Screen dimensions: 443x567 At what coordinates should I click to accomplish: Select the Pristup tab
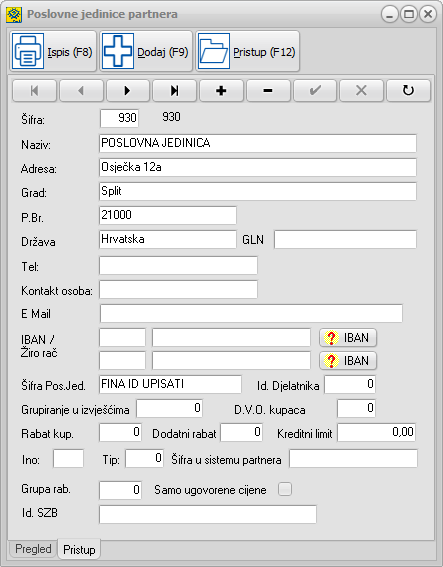[79, 550]
